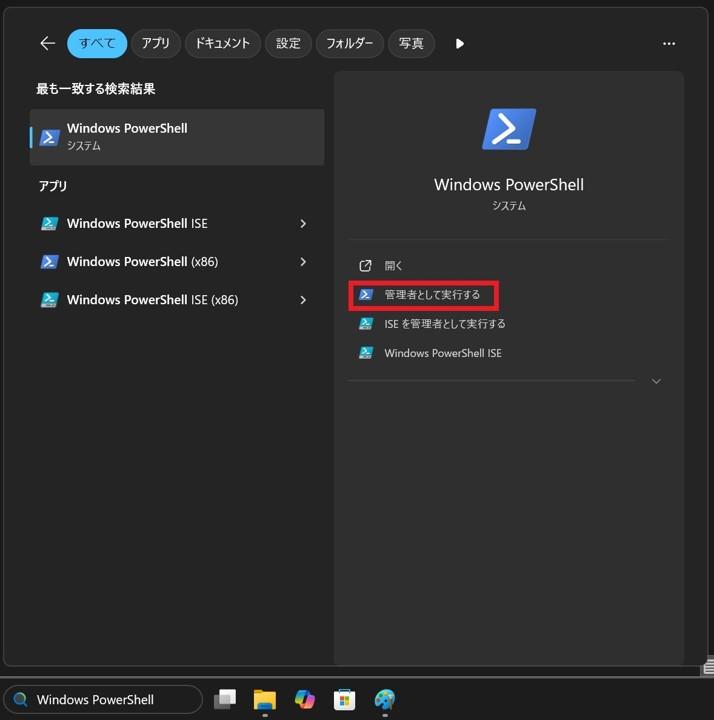The height and width of the screenshot is (720, 714).
Task: Switch to the フォルダー filter tab
Action: click(x=349, y=44)
